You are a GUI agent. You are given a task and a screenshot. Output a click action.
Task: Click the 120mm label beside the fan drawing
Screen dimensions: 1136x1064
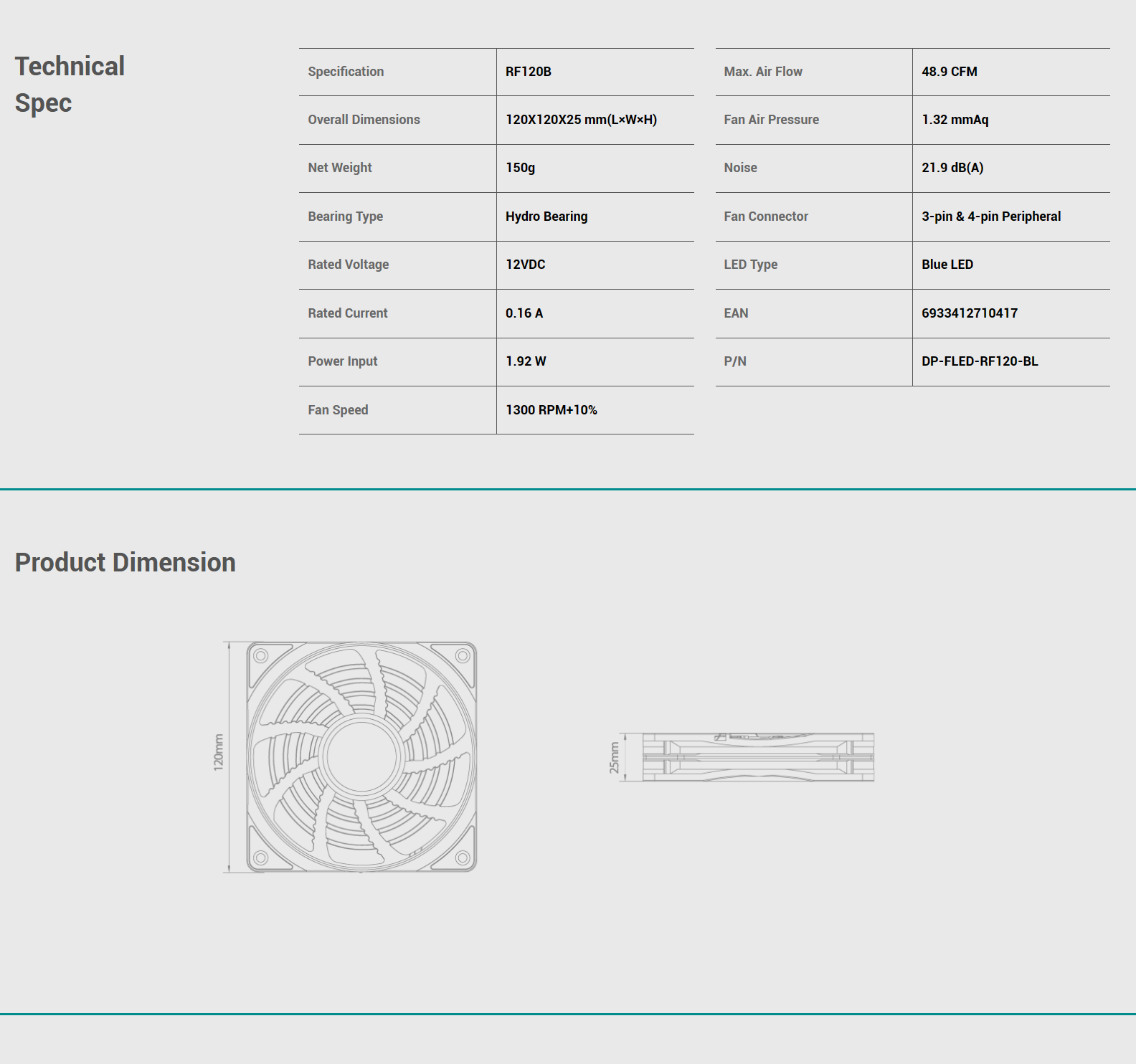[219, 753]
